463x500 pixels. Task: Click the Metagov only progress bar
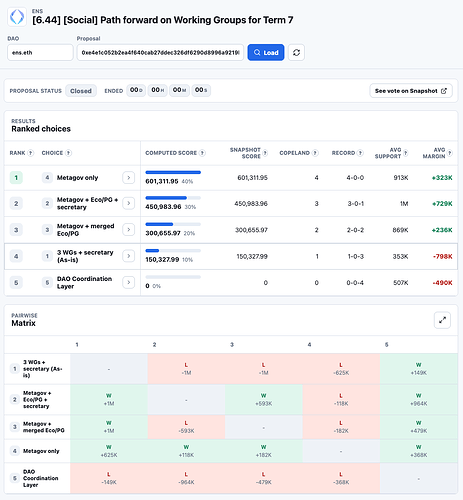(173, 172)
